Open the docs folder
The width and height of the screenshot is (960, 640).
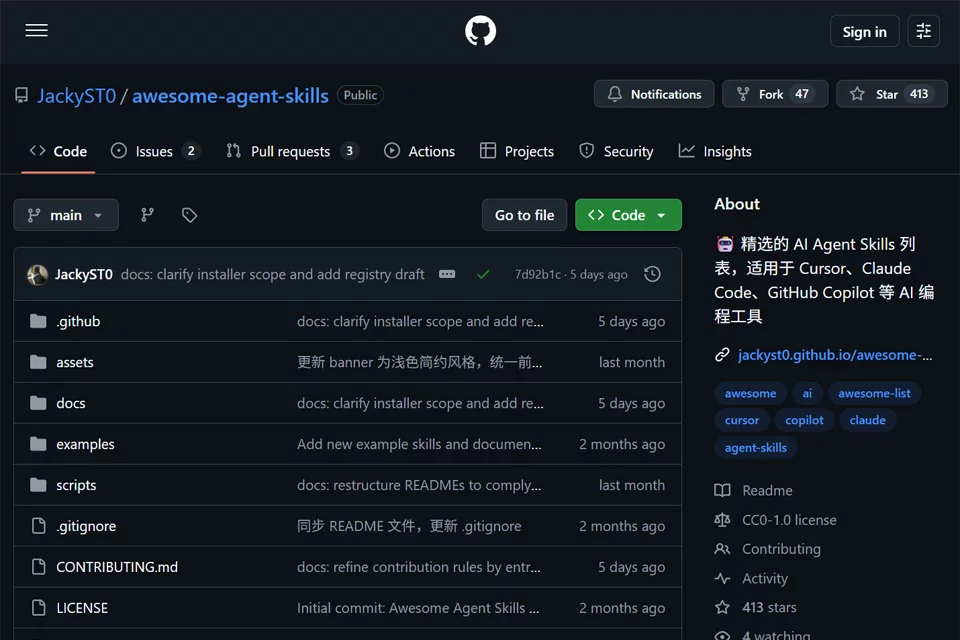[71, 404]
